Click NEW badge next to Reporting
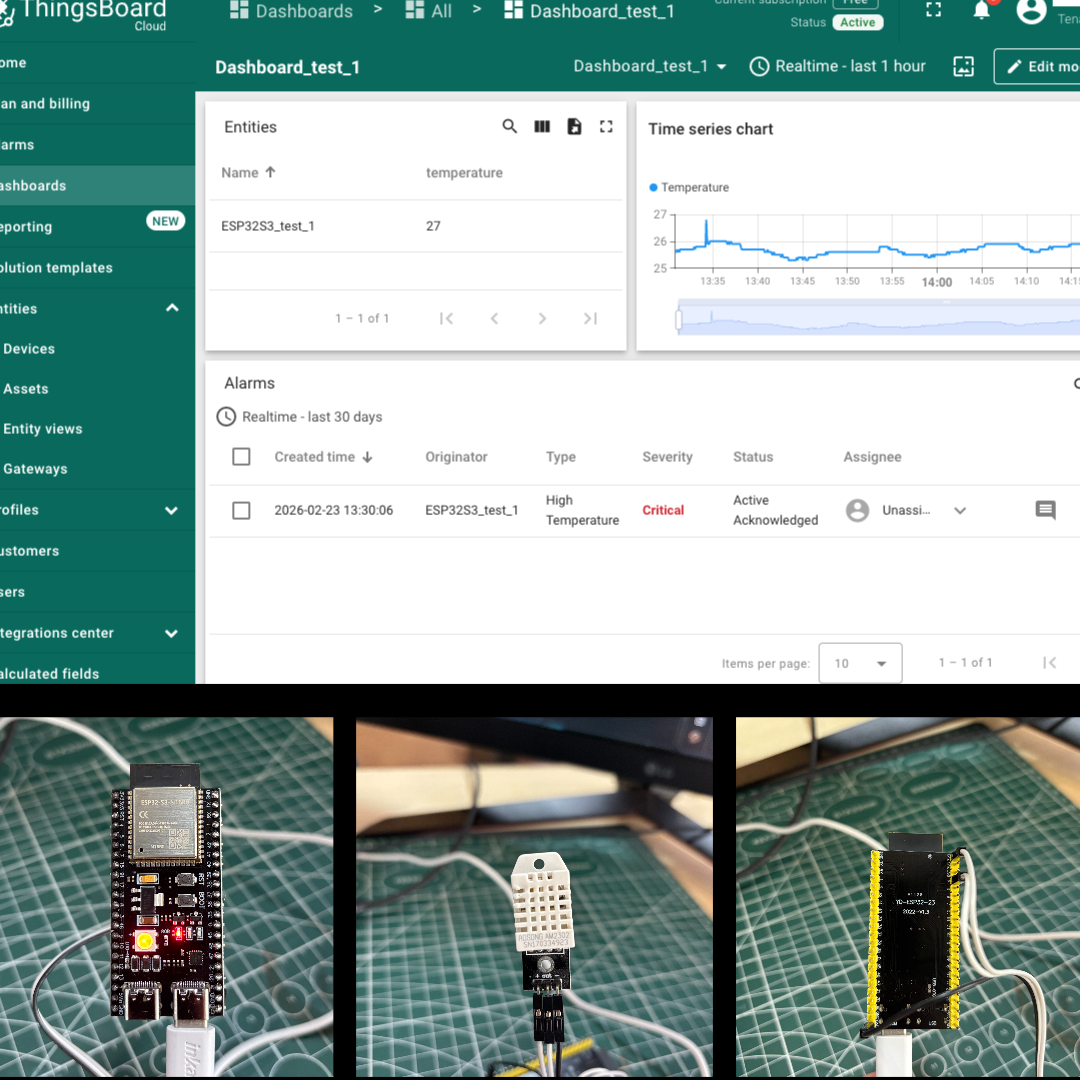 (x=165, y=221)
